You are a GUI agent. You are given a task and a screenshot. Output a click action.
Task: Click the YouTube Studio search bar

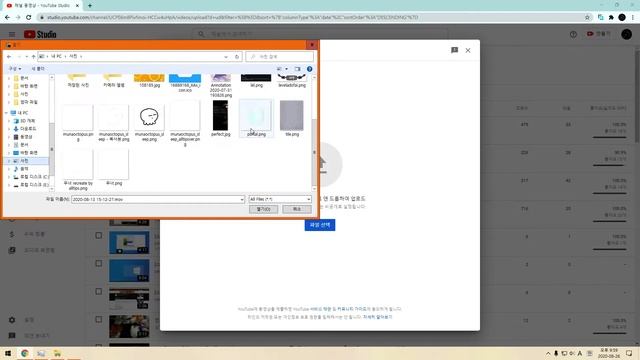click(320, 34)
